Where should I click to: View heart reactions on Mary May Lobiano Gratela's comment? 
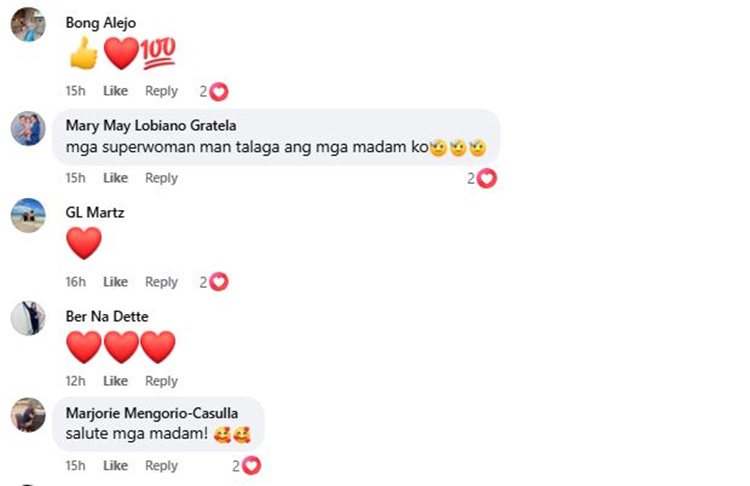tap(482, 178)
